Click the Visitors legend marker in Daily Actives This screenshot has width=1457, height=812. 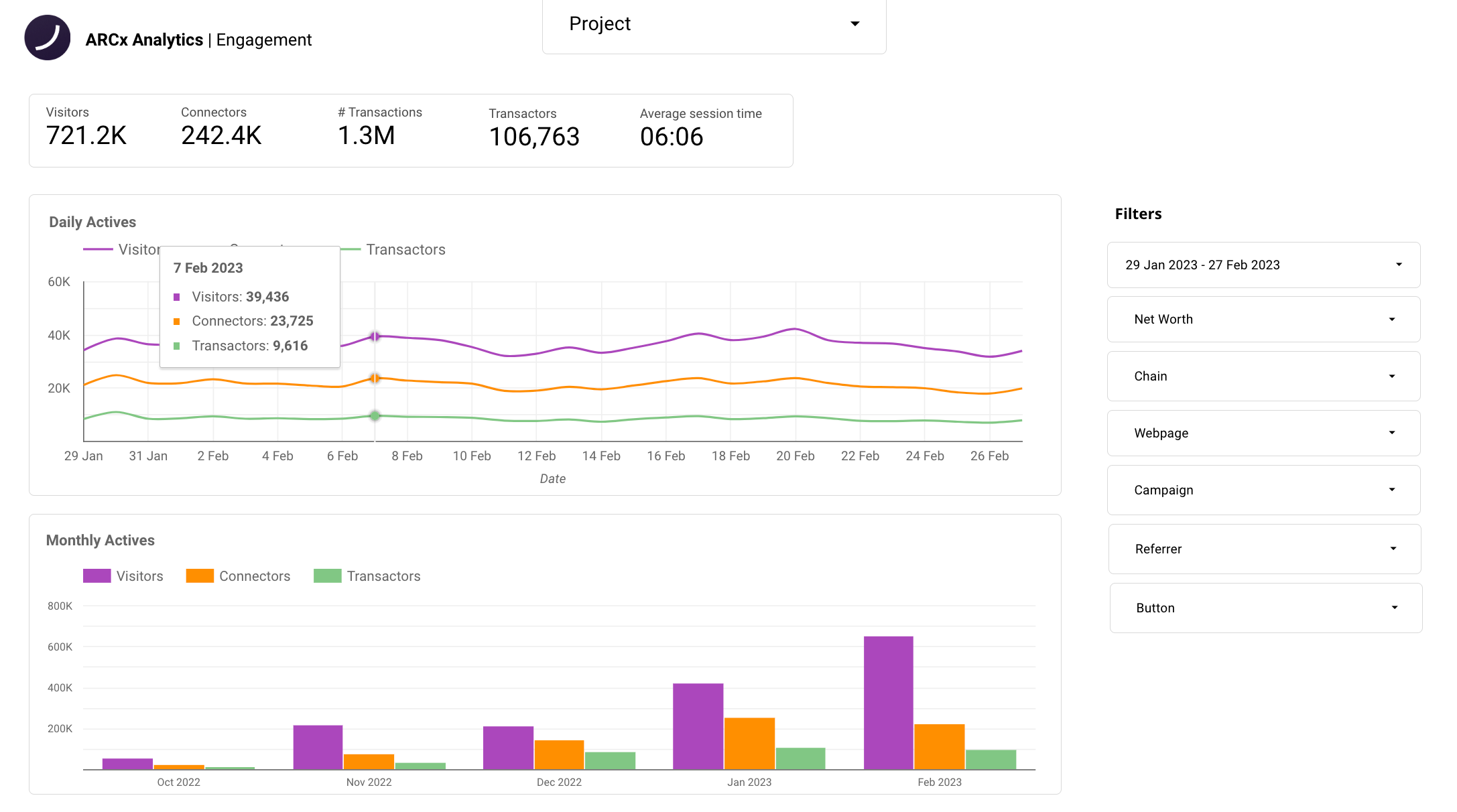coord(98,249)
